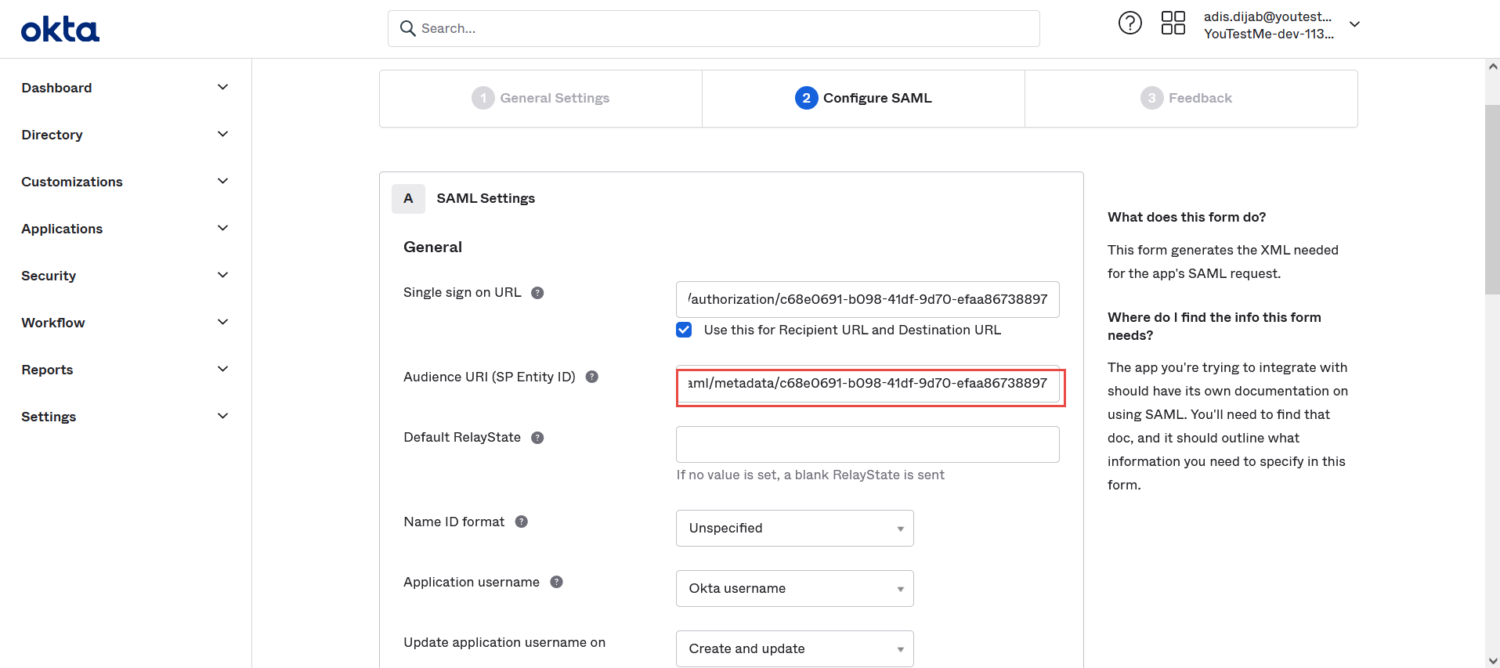
Task: Open the Application username help tooltip
Action: [556, 581]
